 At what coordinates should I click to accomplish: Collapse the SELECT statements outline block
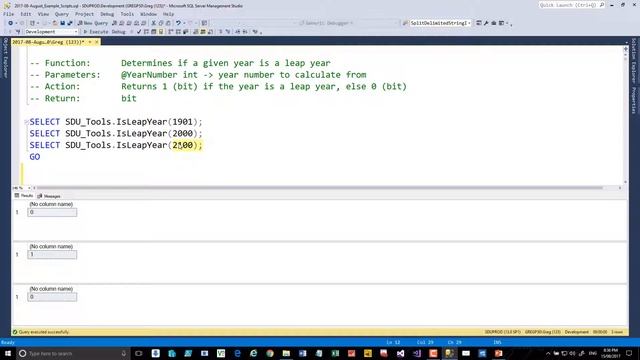26,122
